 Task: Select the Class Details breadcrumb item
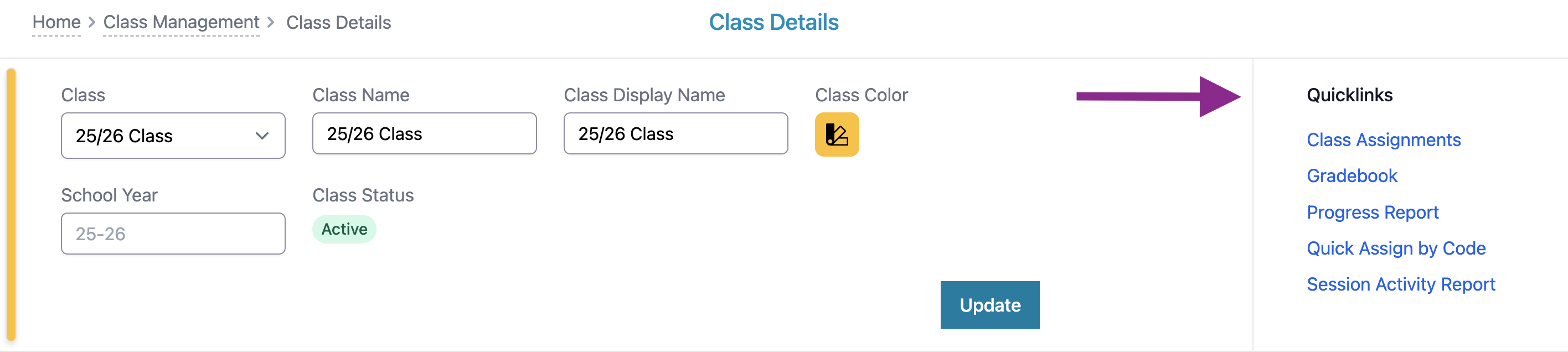[x=338, y=23]
